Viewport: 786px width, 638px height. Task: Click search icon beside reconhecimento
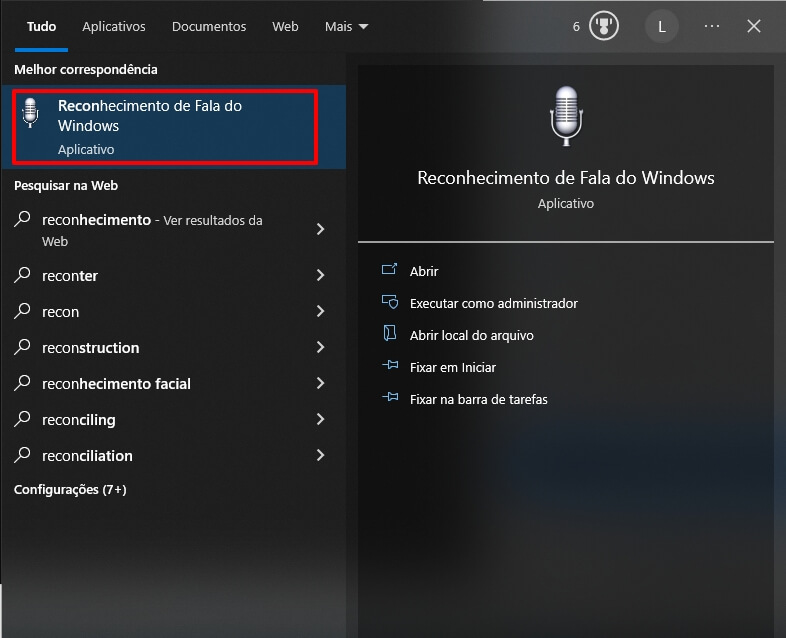(23, 219)
